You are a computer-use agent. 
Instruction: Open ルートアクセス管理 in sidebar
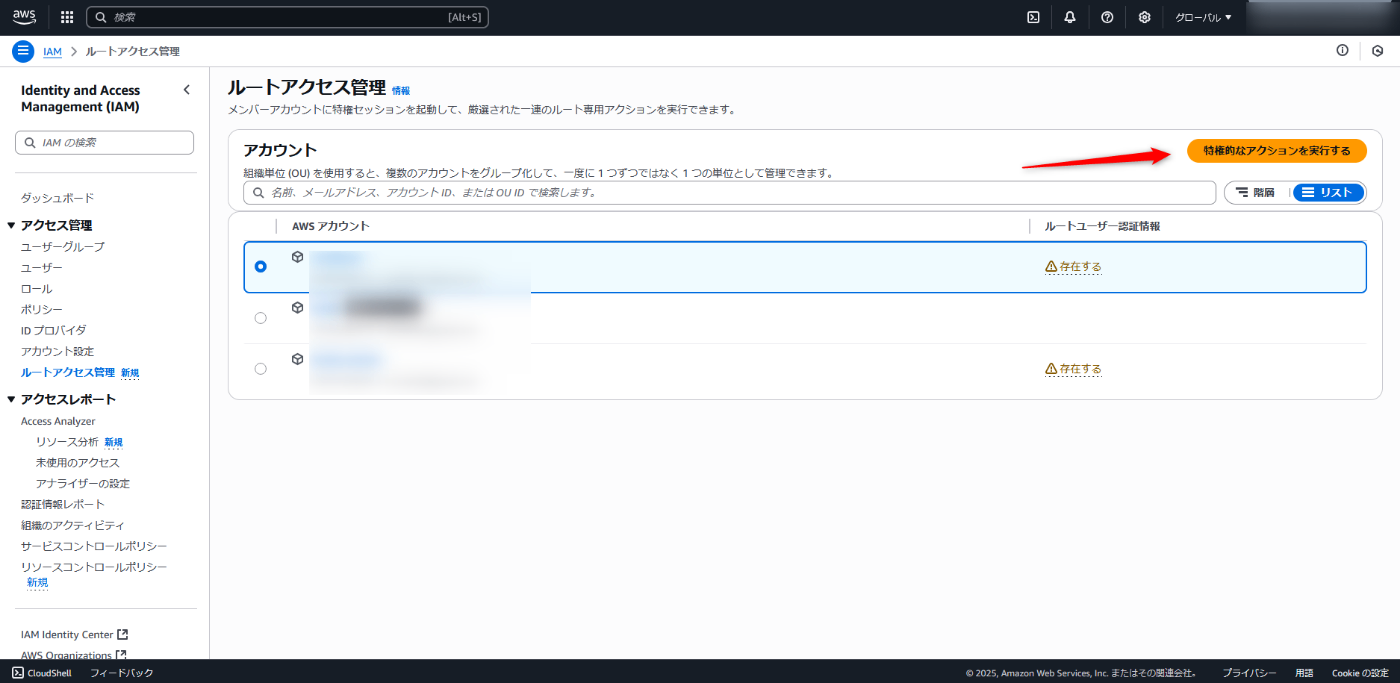68,372
